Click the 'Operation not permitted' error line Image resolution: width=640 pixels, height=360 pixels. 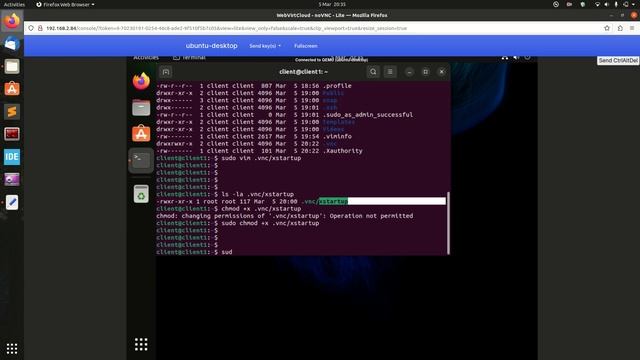[x=284, y=216]
